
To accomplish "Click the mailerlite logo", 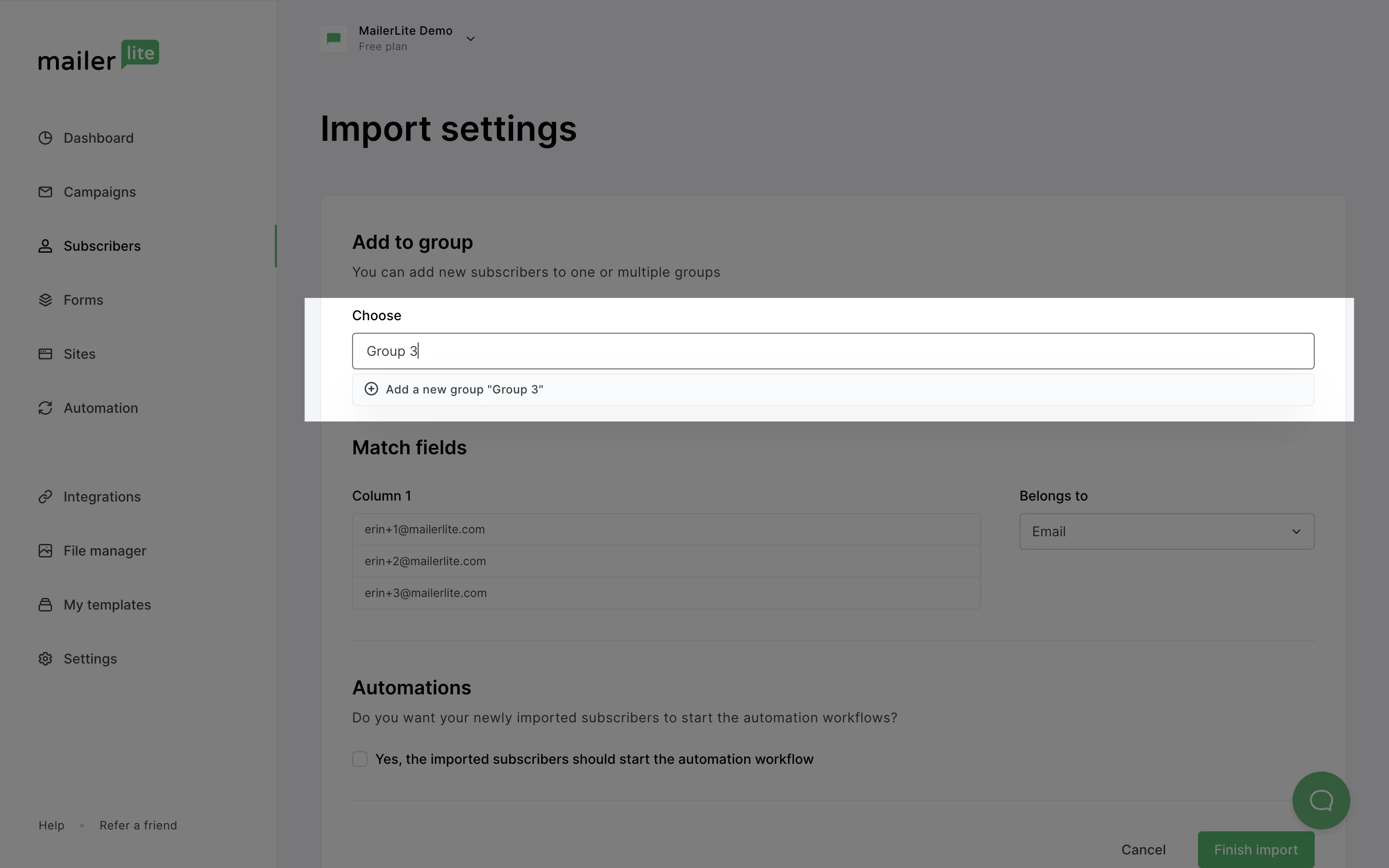I will (98, 56).
